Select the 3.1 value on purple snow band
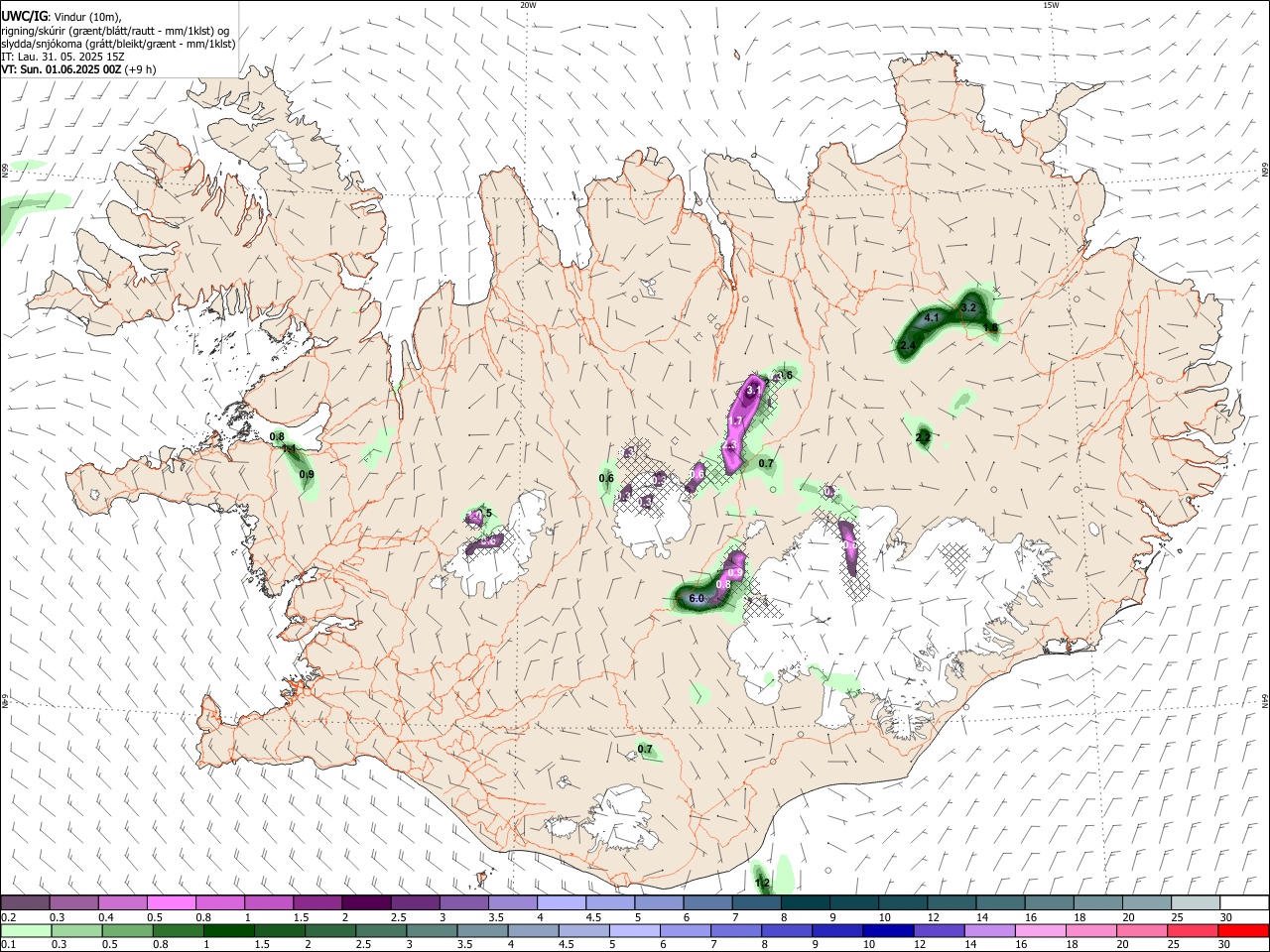Screen dimensions: 1270x952 point(752,391)
